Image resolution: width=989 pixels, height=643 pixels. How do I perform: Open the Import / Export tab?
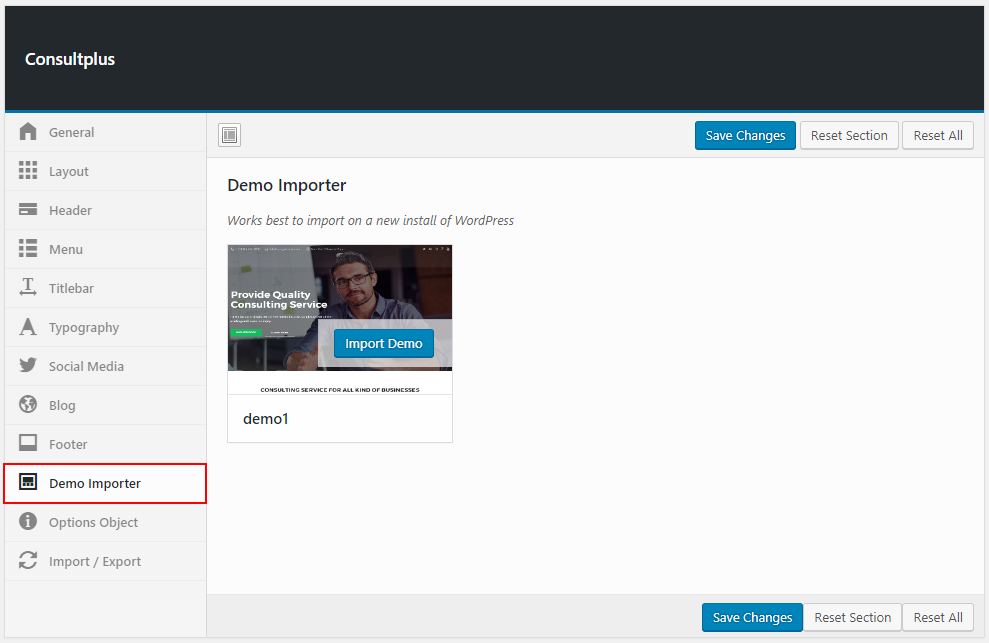pos(95,561)
